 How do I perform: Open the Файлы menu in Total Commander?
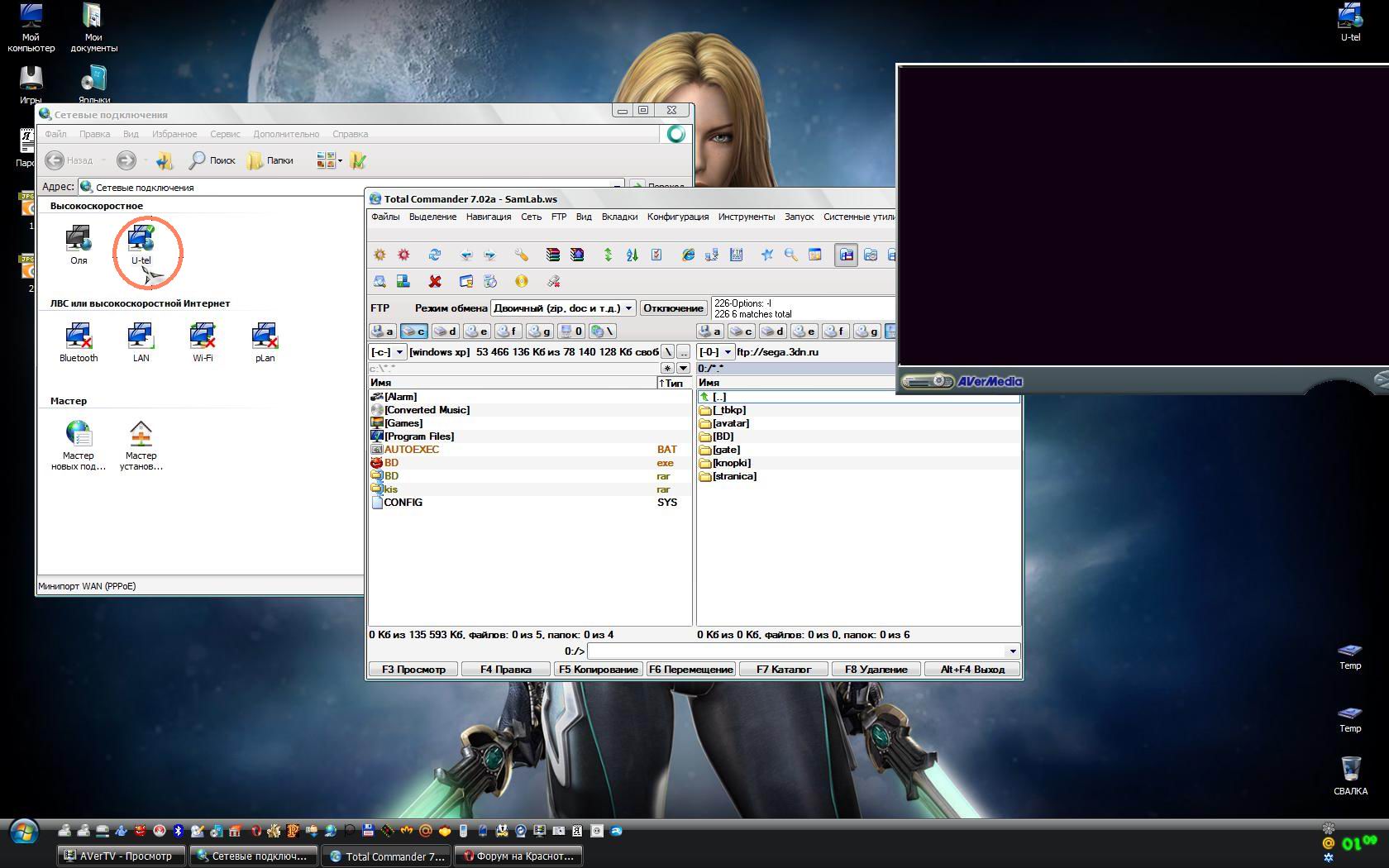click(385, 217)
